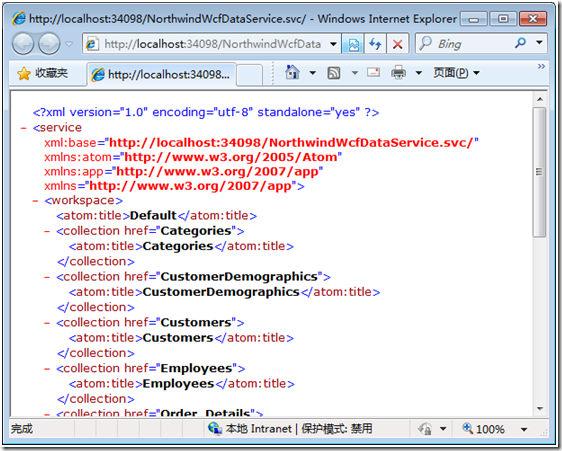
Task: Toggle the Compatibility View icon
Action: coord(353,44)
